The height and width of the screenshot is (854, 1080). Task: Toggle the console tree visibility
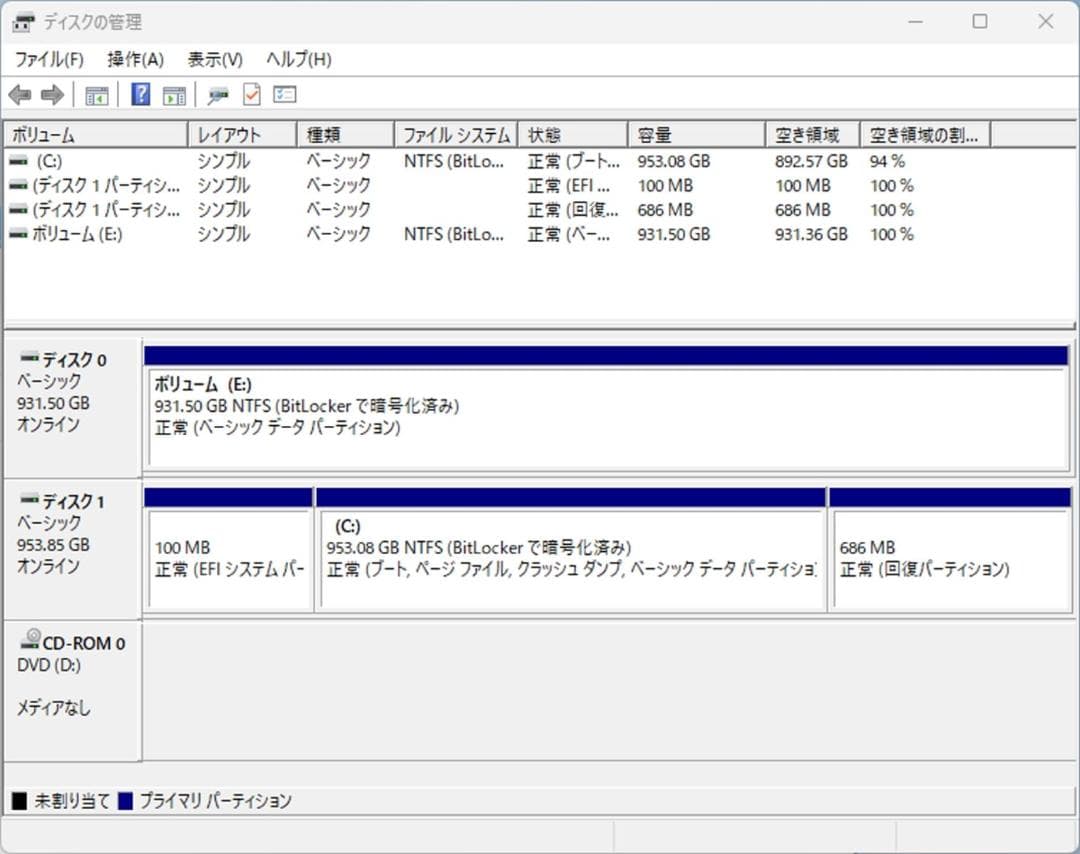pyautogui.click(x=96, y=94)
